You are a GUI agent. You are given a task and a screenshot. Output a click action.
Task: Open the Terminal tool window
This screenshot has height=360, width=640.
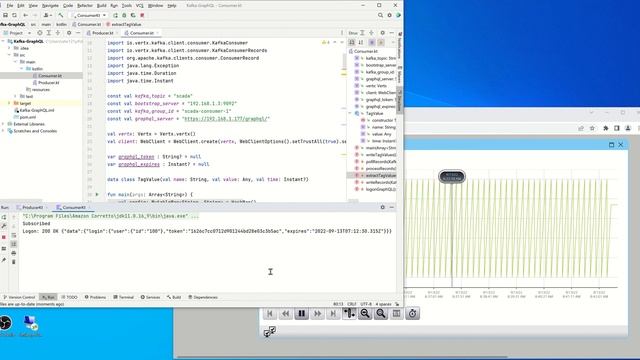(124, 297)
